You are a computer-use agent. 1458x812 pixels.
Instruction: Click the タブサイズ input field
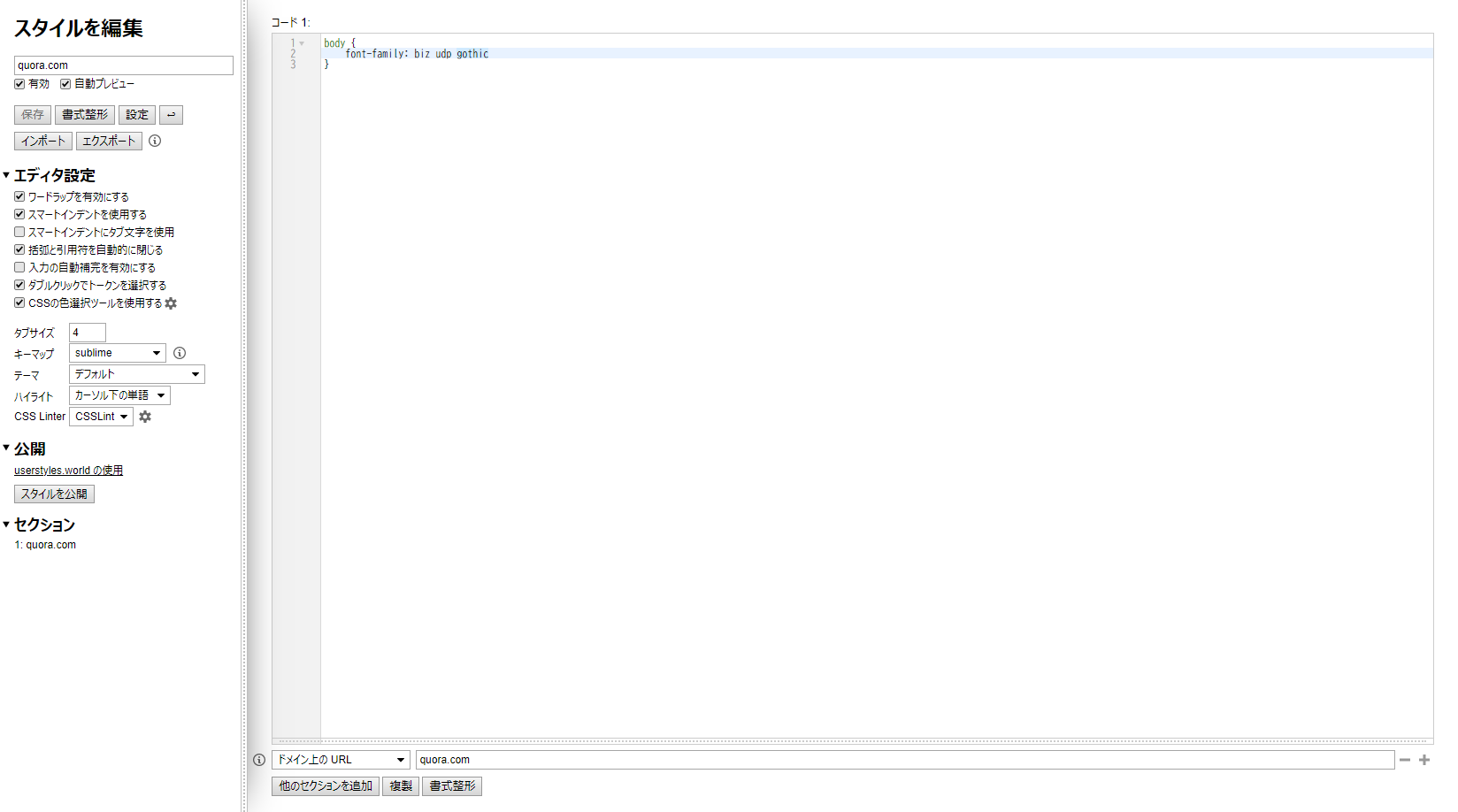(88, 333)
